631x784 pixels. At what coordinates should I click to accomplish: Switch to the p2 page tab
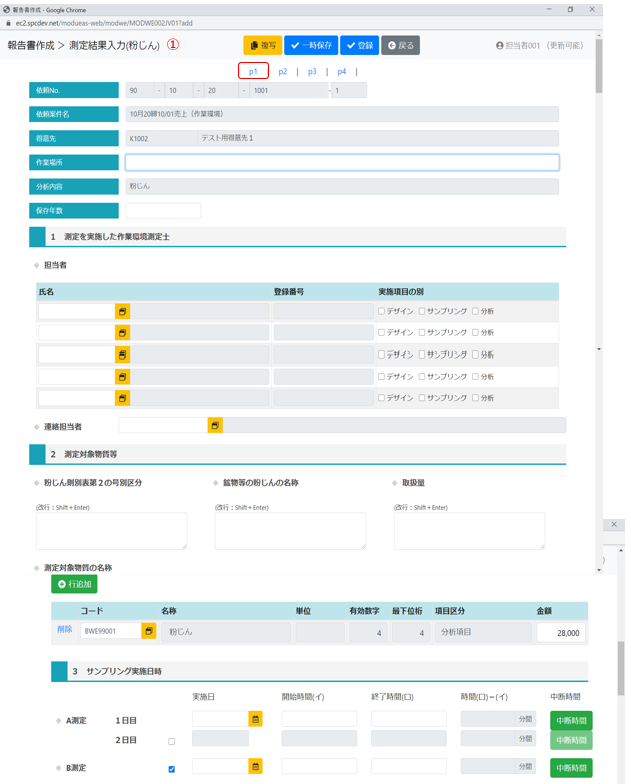282,72
